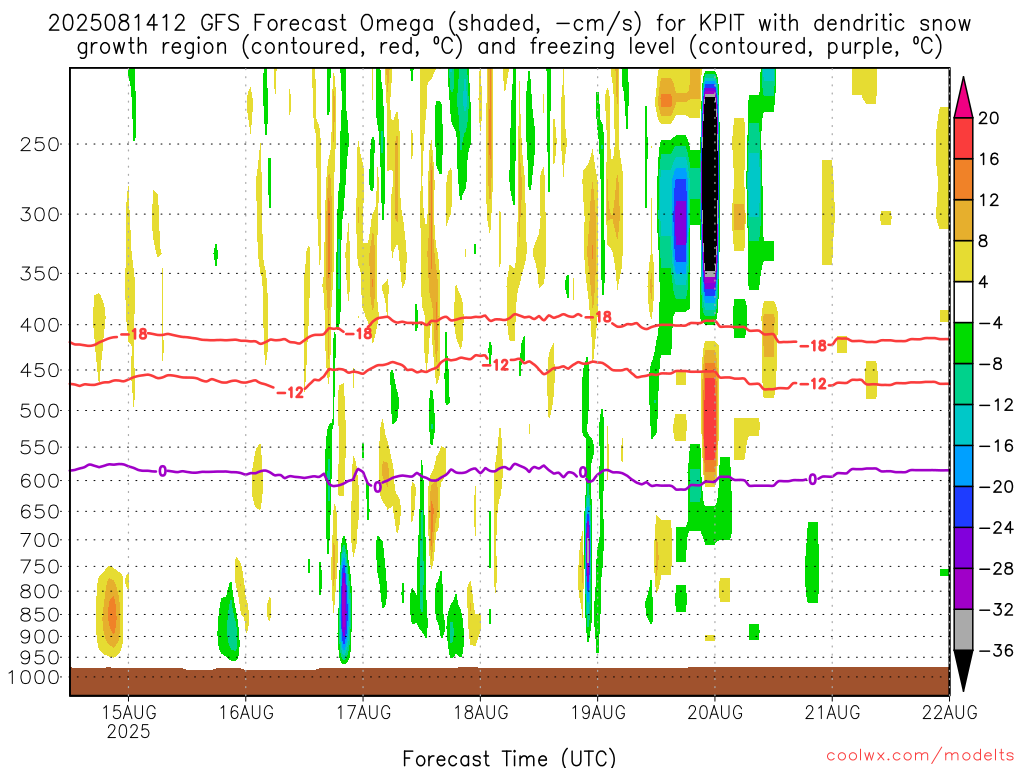This screenshot has width=1024, height=768.
Task: Pick the gold 8 to 12 colorbar swatch
Action: pyautogui.click(x=963, y=220)
